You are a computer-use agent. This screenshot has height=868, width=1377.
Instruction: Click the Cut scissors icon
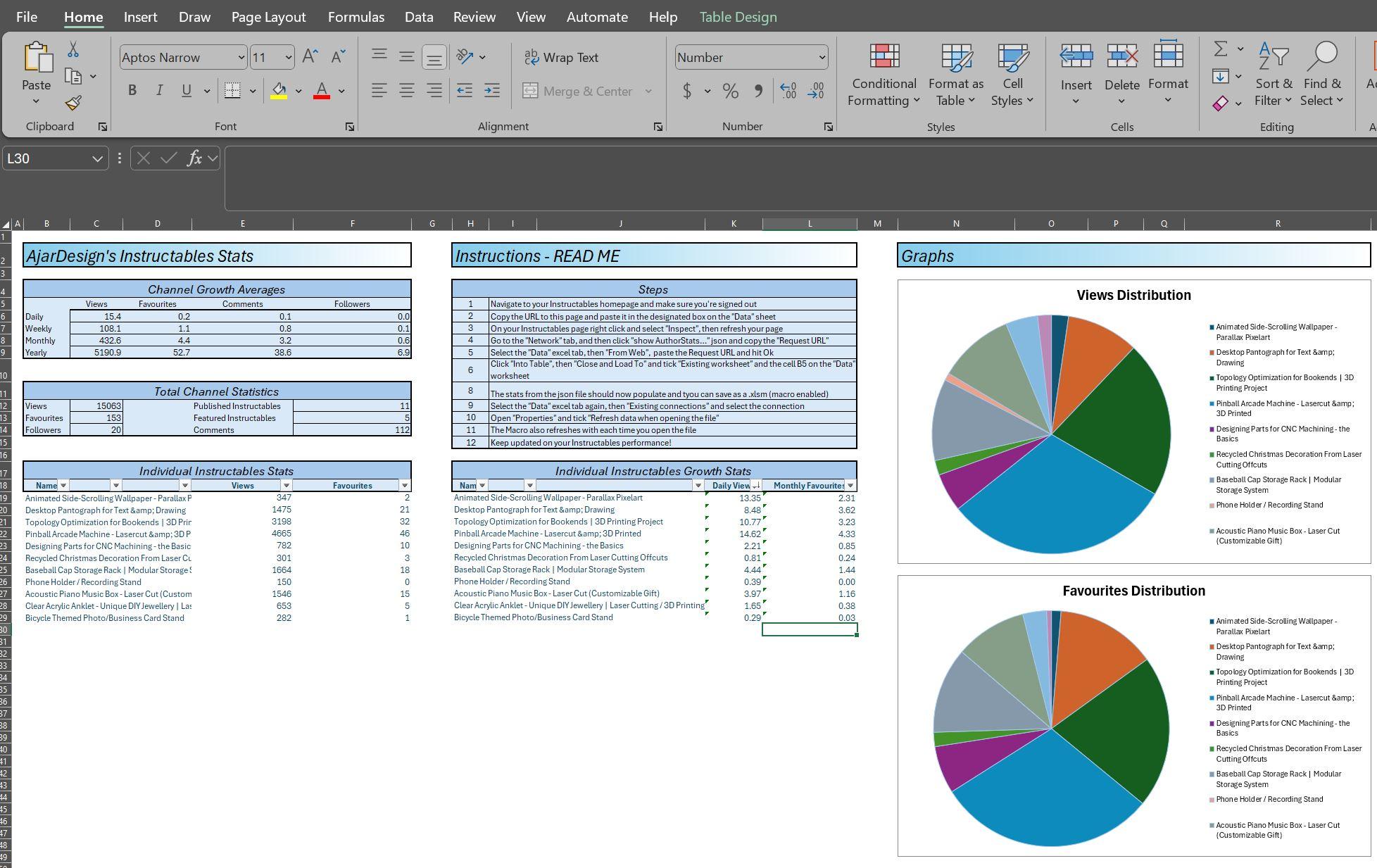(73, 49)
